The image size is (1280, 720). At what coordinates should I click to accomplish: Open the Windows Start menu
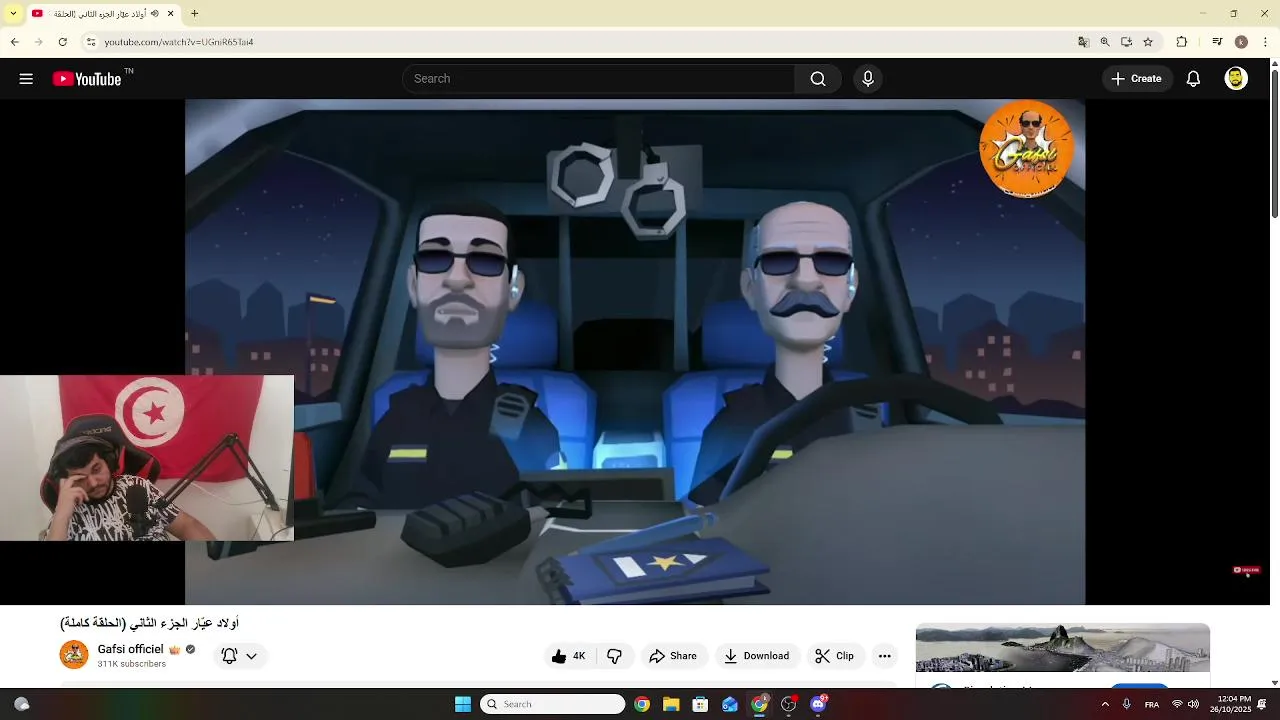[462, 704]
